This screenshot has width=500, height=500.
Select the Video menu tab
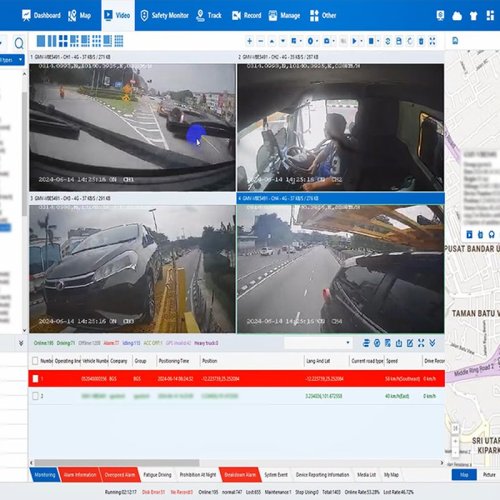tap(117, 15)
